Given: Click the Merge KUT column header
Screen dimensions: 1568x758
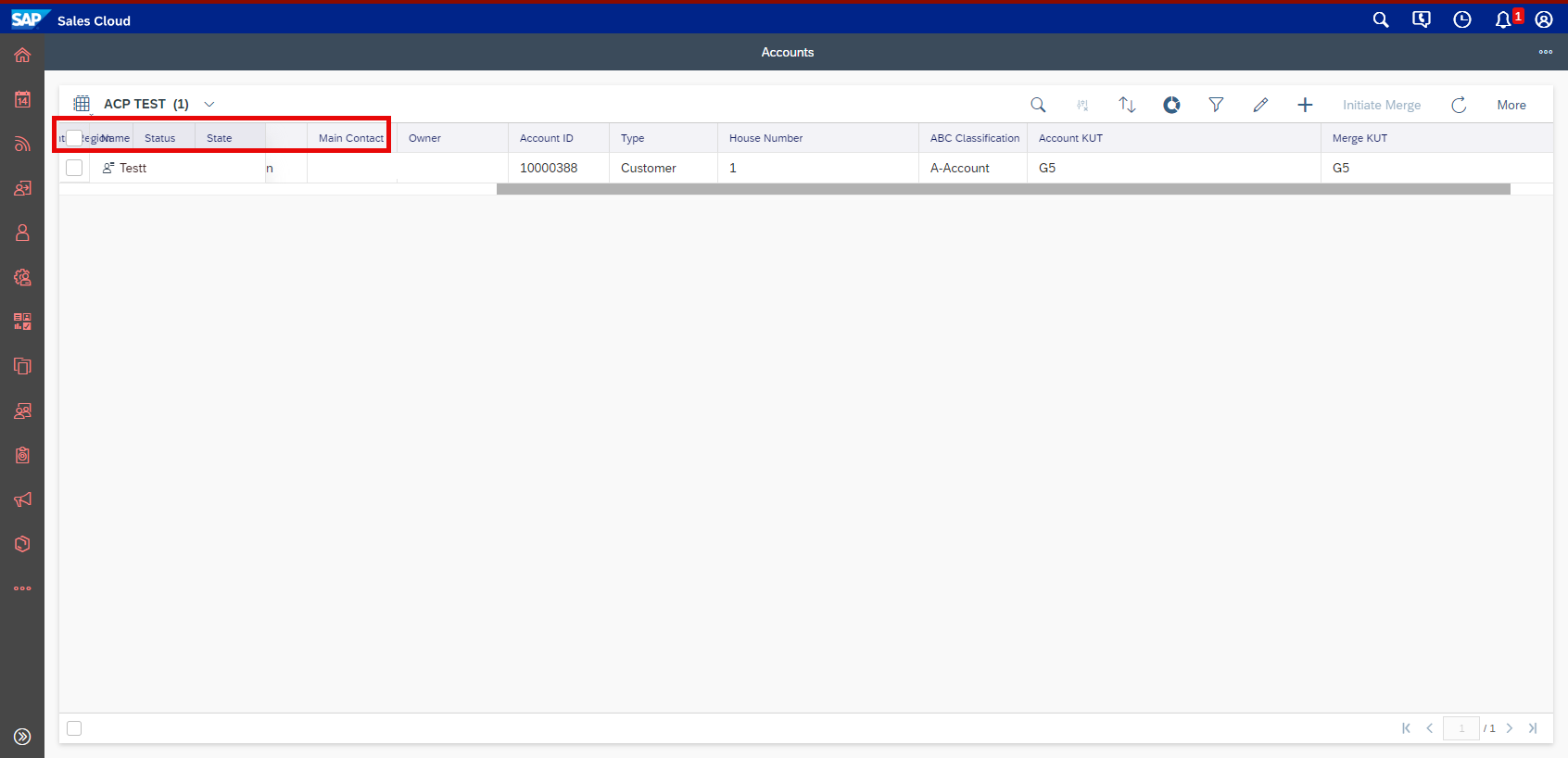Looking at the screenshot, I should click(1359, 138).
